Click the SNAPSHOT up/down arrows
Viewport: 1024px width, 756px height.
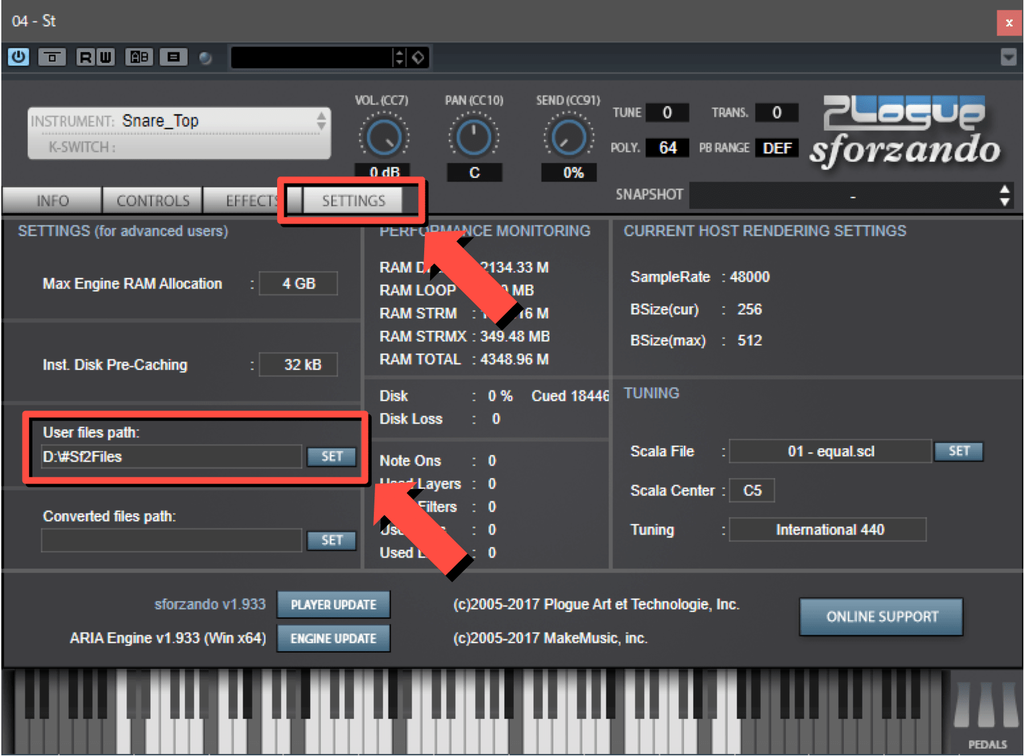click(1004, 195)
